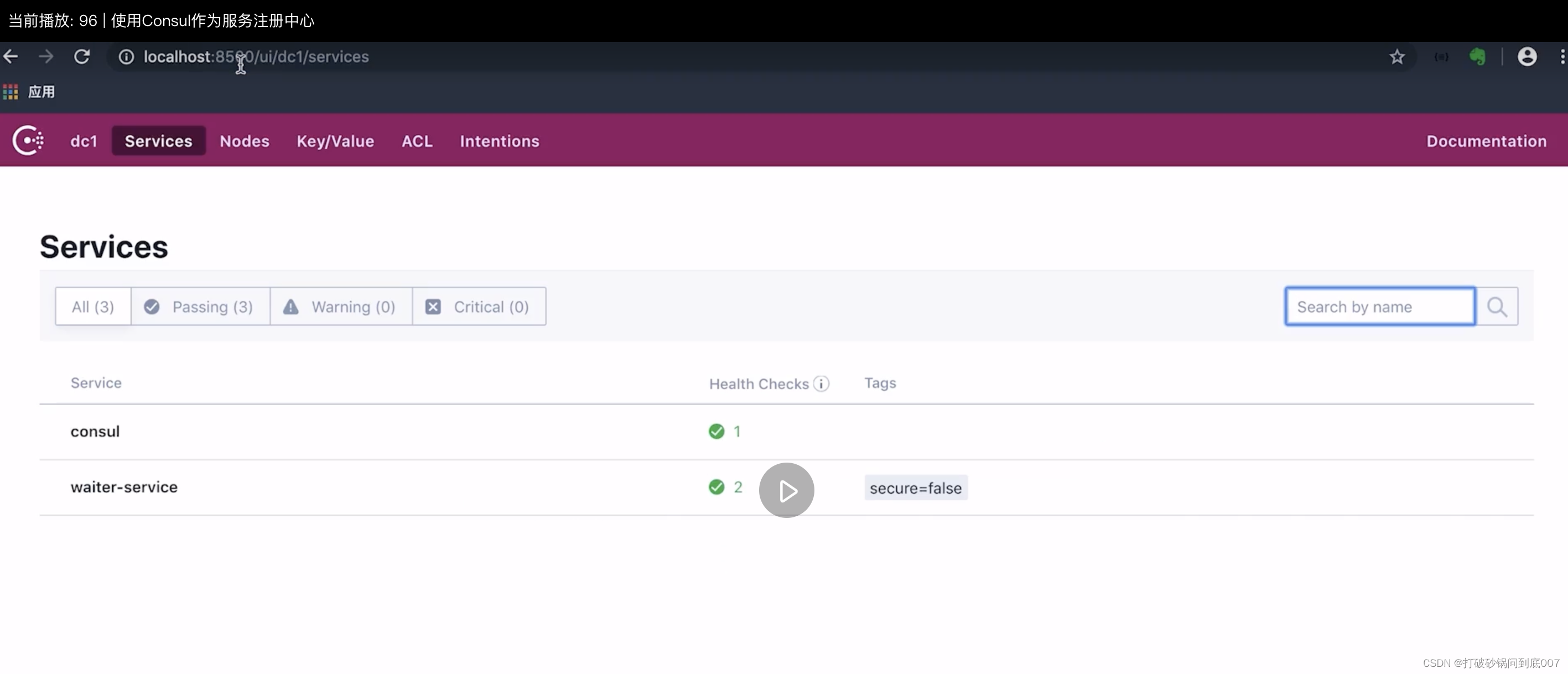
Task: Filter services by All (3)
Action: [93, 306]
